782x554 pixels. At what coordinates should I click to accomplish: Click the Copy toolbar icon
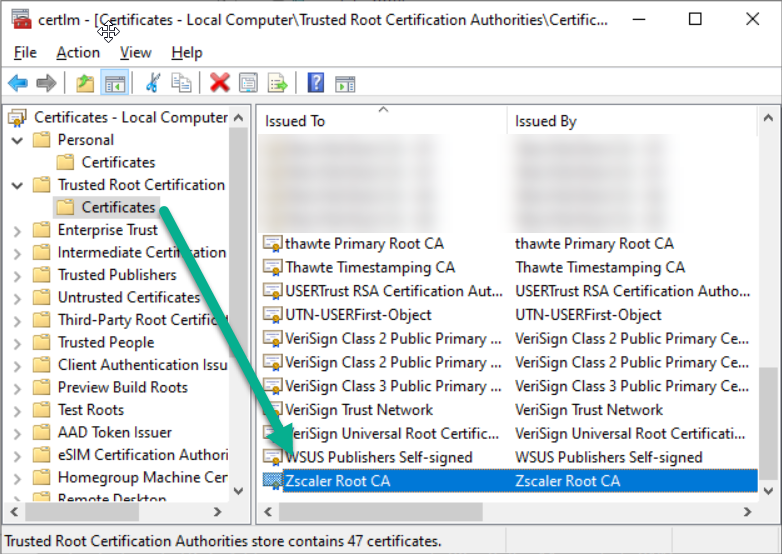coord(181,83)
